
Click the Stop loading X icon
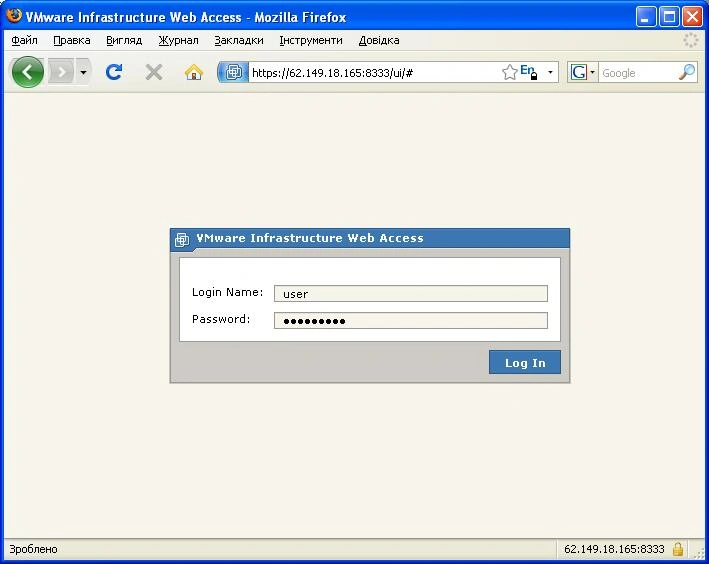pyautogui.click(x=154, y=72)
